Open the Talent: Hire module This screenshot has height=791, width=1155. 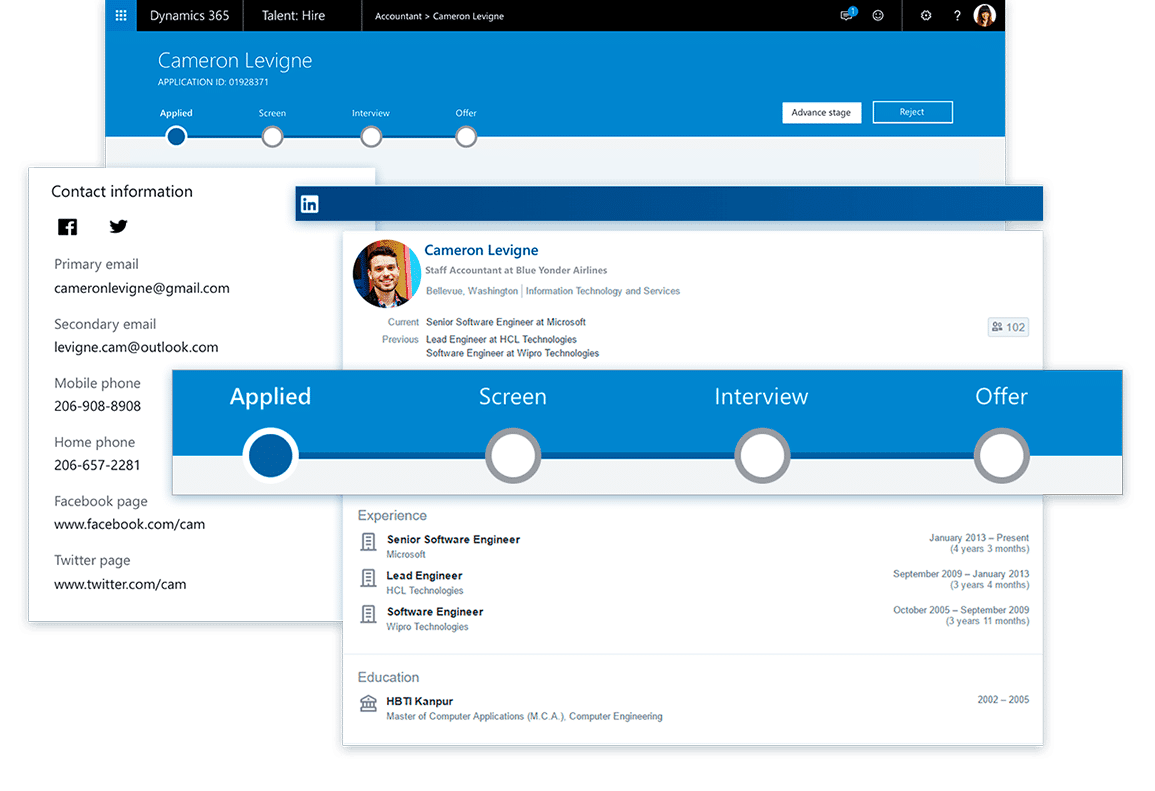click(293, 15)
